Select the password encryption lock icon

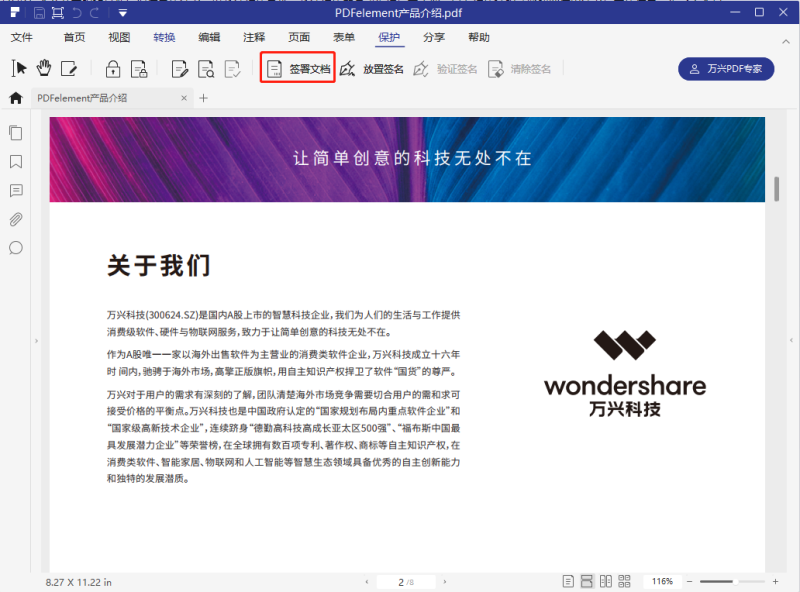pyautogui.click(x=113, y=68)
